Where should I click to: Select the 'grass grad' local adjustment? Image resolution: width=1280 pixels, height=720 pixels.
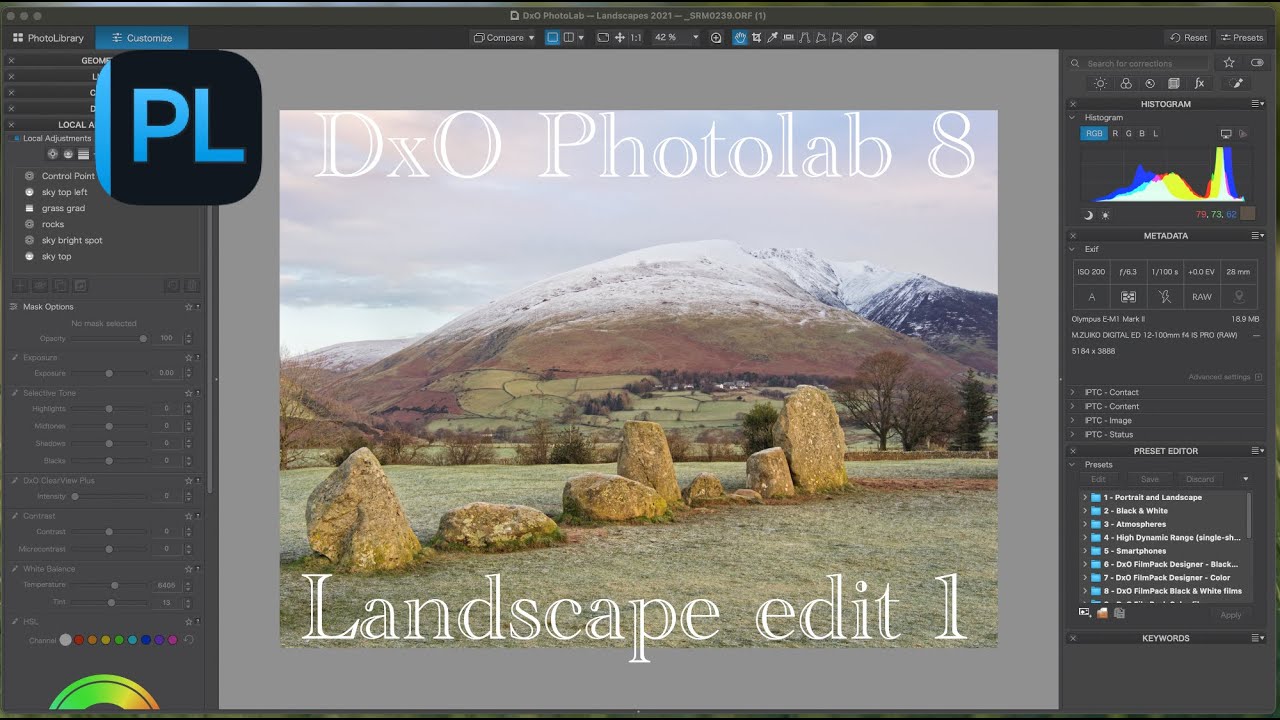coord(63,208)
